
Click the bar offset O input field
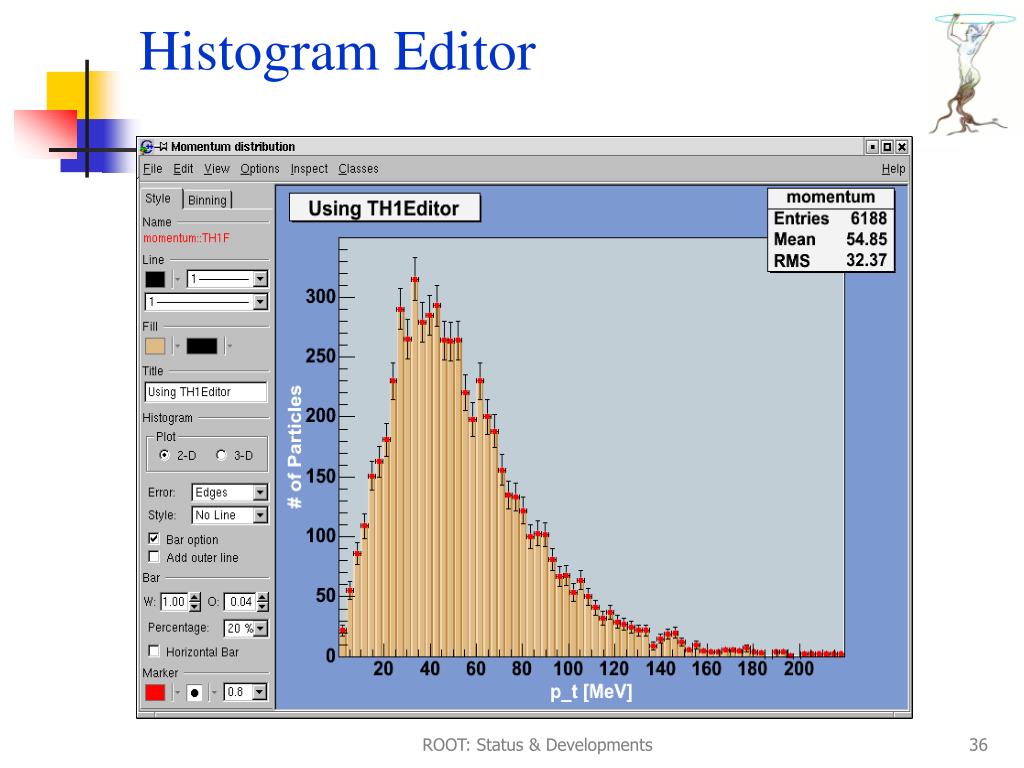[240, 602]
